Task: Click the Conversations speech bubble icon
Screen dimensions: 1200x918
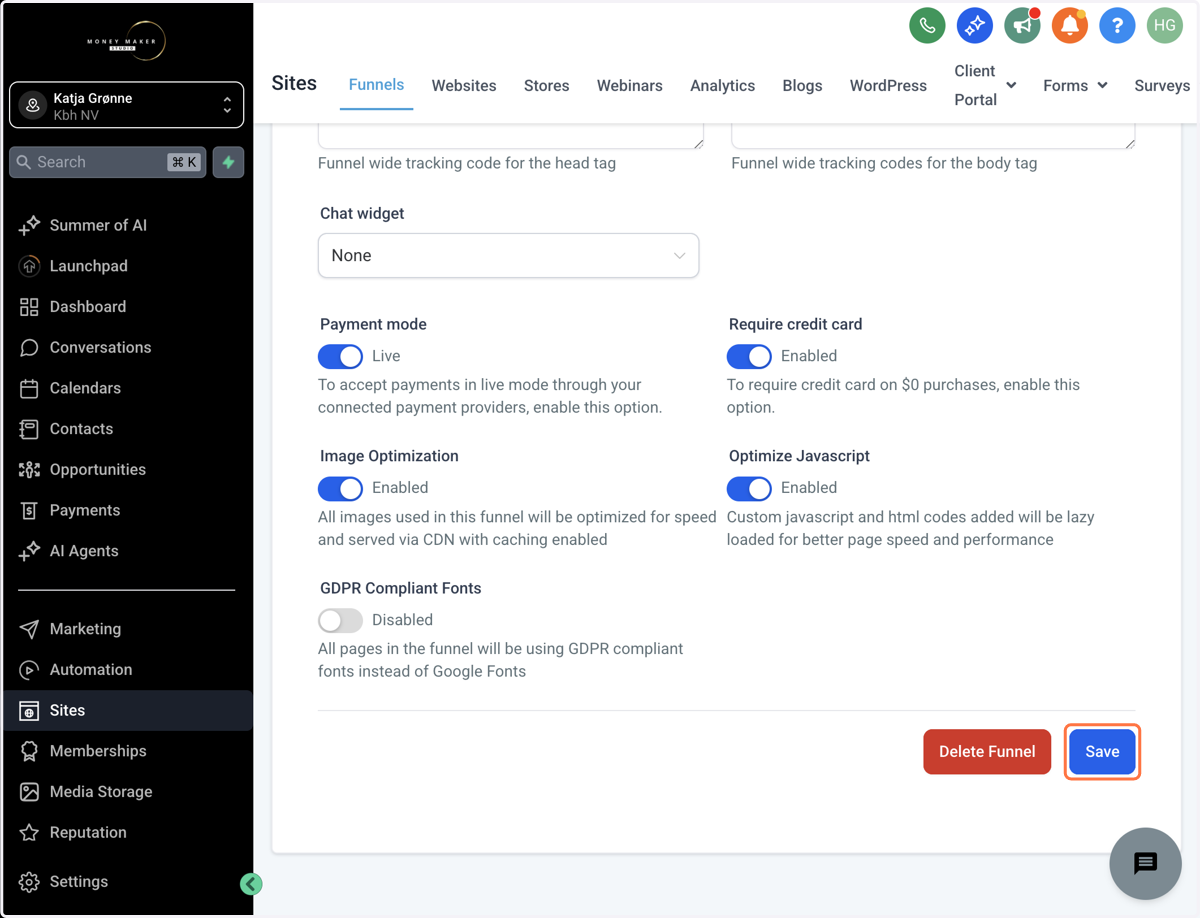Action: pyautogui.click(x=29, y=347)
